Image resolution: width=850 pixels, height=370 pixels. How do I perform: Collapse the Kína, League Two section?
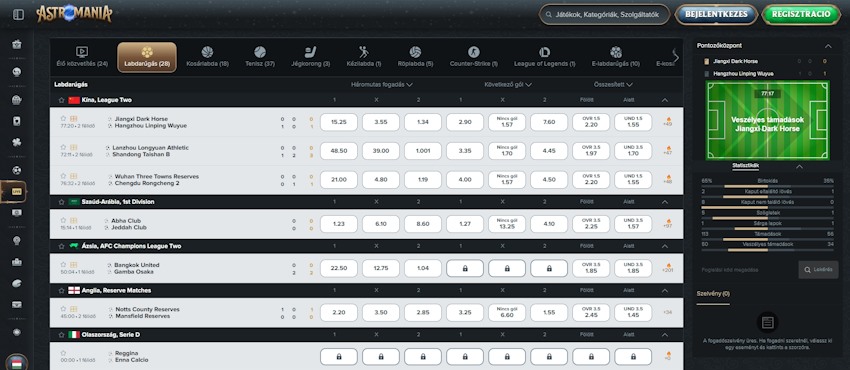tap(665, 100)
